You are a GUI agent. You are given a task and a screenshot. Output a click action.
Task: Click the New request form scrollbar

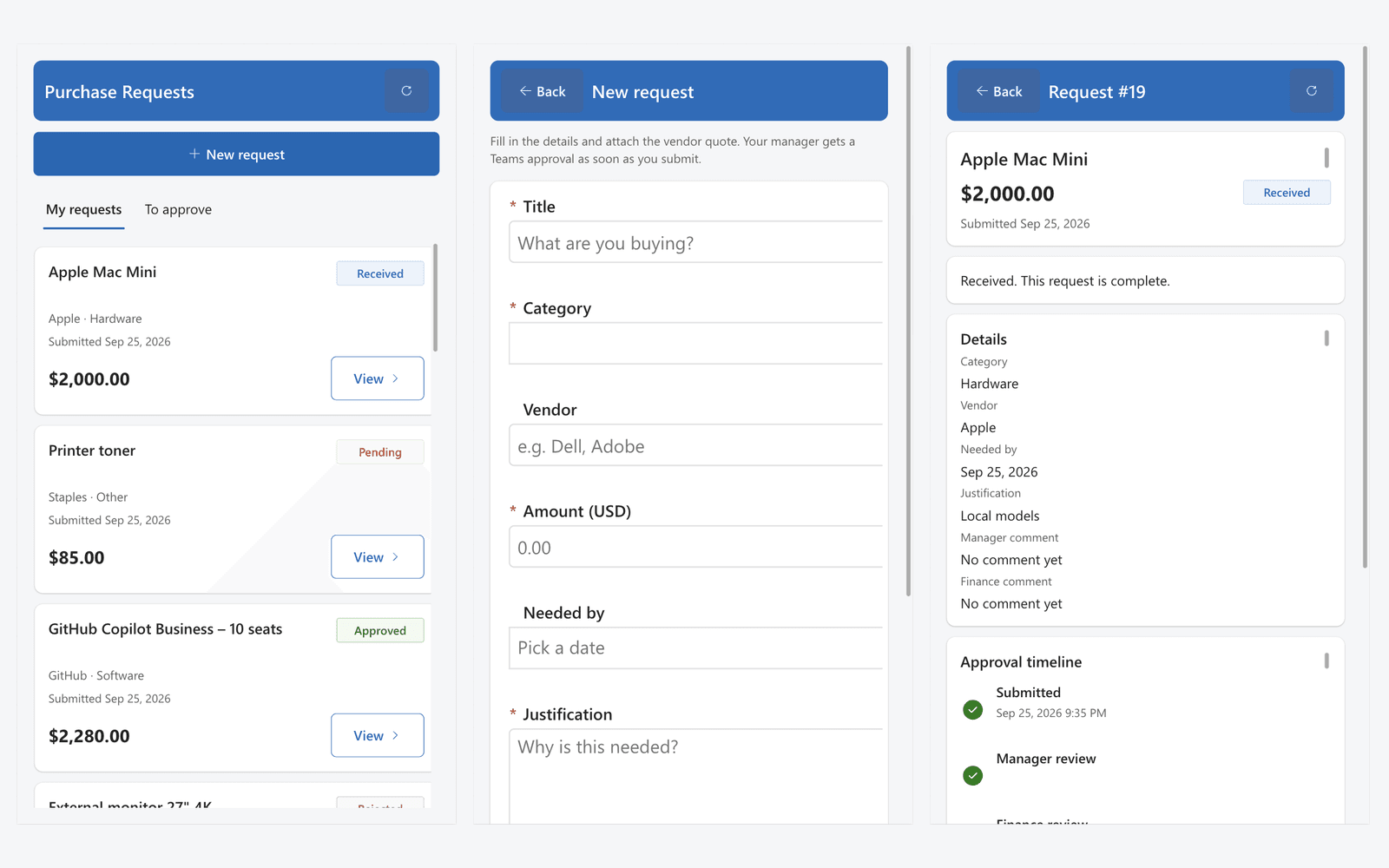(x=908, y=321)
